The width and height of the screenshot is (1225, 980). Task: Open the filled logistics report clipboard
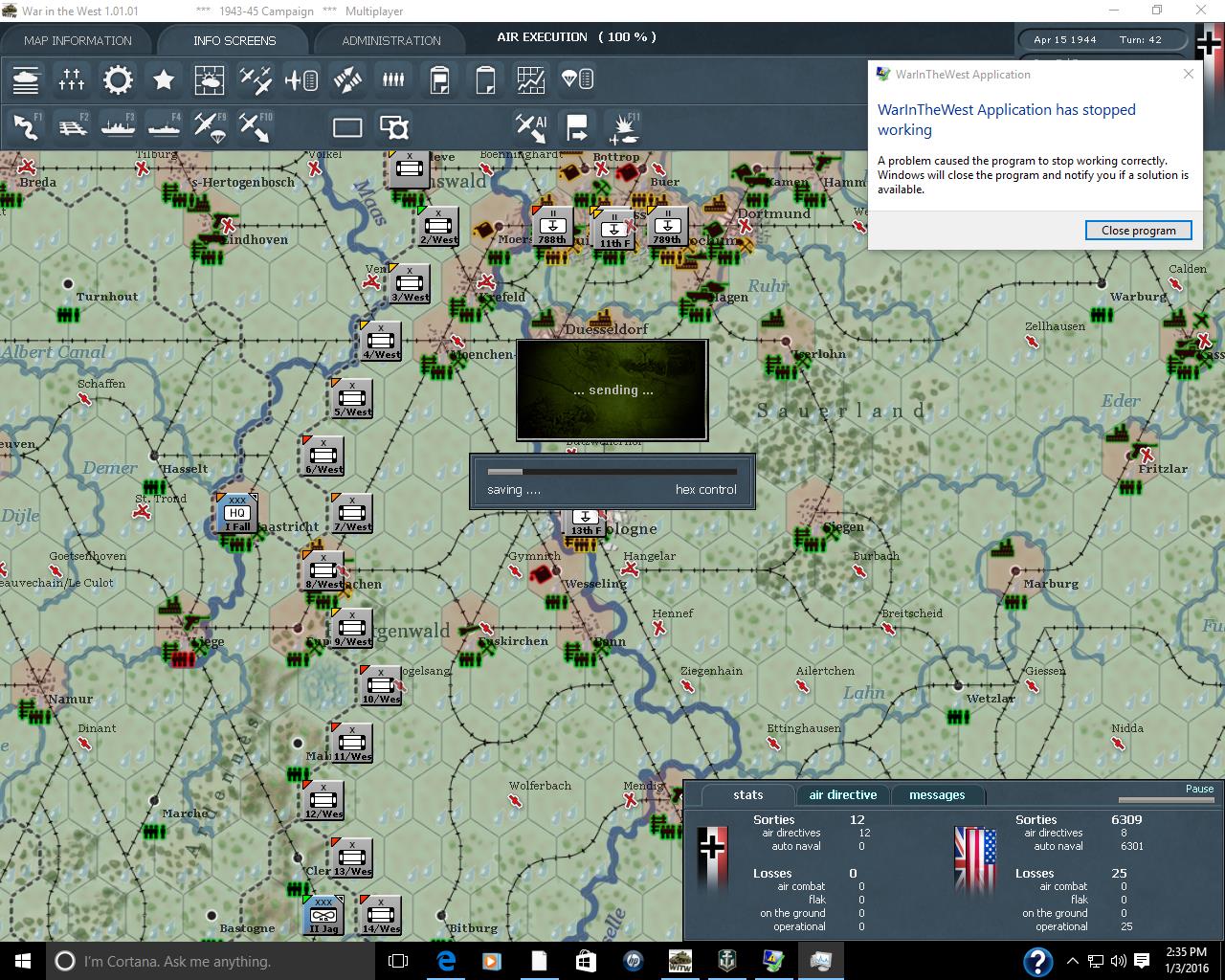(439, 79)
